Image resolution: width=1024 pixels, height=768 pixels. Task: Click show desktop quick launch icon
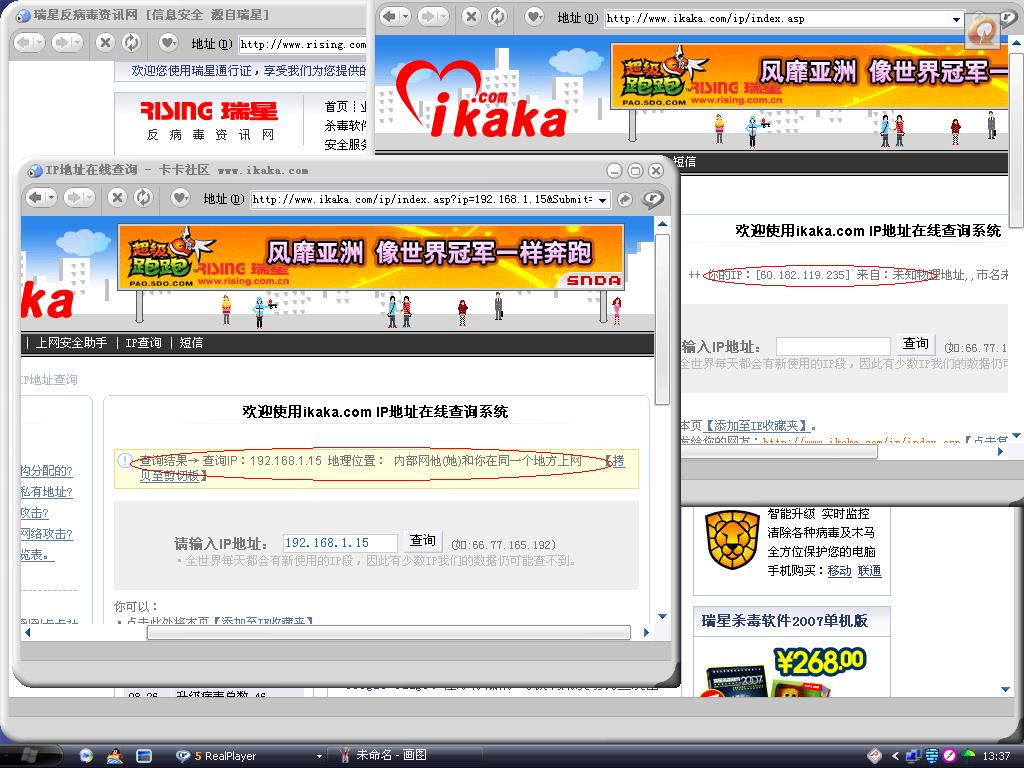pos(144,756)
